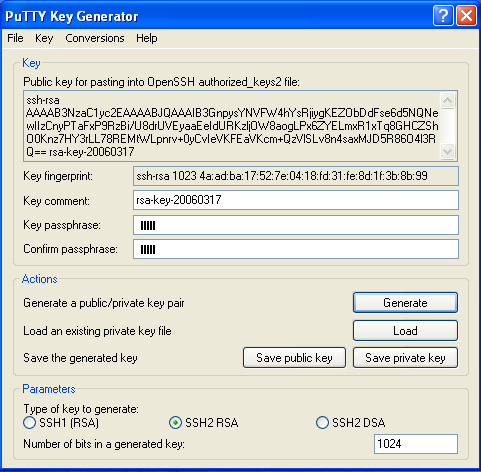Close the PuTTY Key Generator window
481x472 pixels.
[466, 16]
